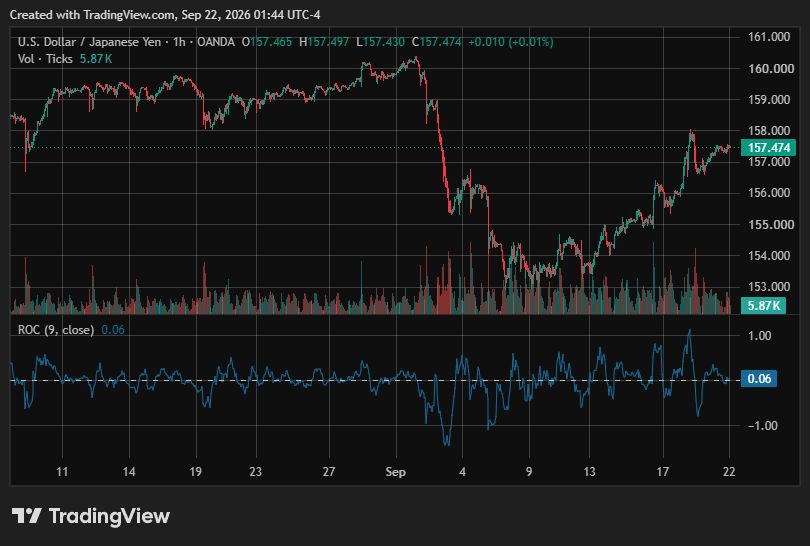Click the 153.000 price scale label
This screenshot has height=546, width=810.
(769, 287)
